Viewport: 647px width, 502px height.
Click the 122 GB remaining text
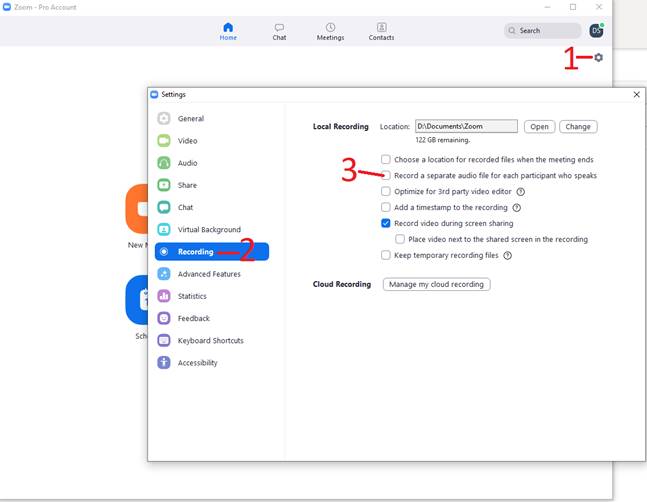point(442,140)
